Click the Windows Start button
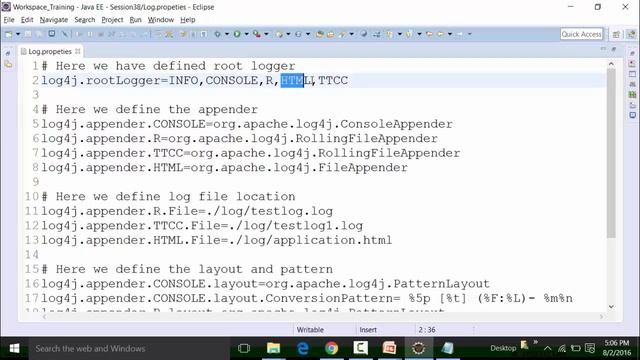Image resolution: width=640 pixels, height=360 pixels. click(x=14, y=349)
